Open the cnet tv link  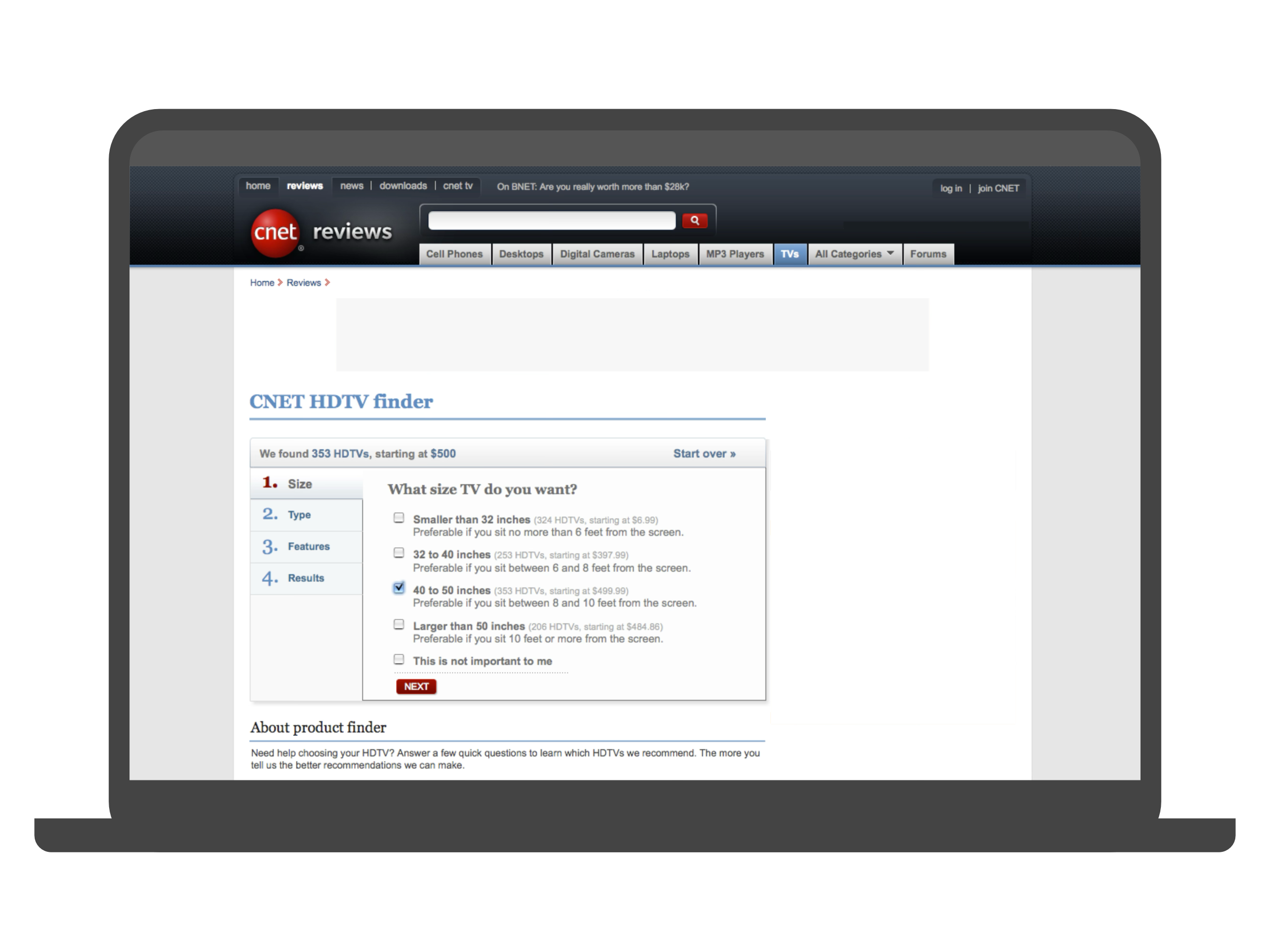[457, 186]
